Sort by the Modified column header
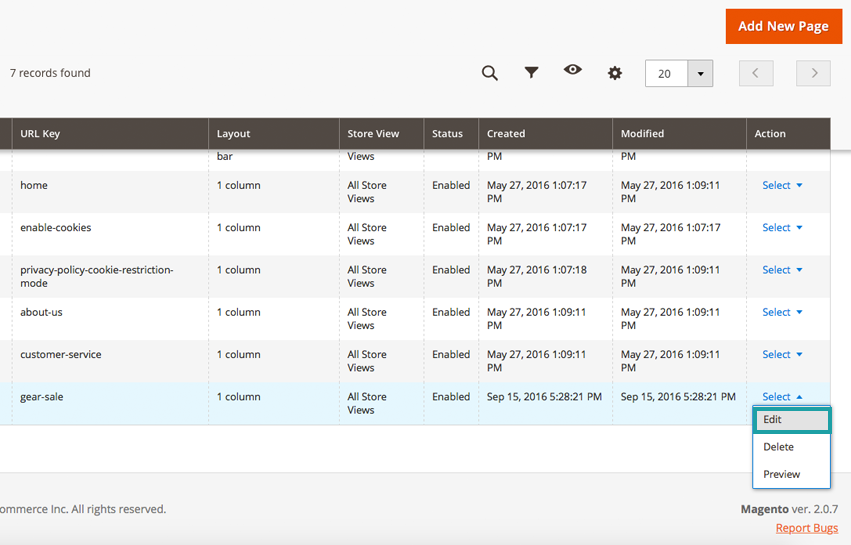 pyautogui.click(x=642, y=134)
